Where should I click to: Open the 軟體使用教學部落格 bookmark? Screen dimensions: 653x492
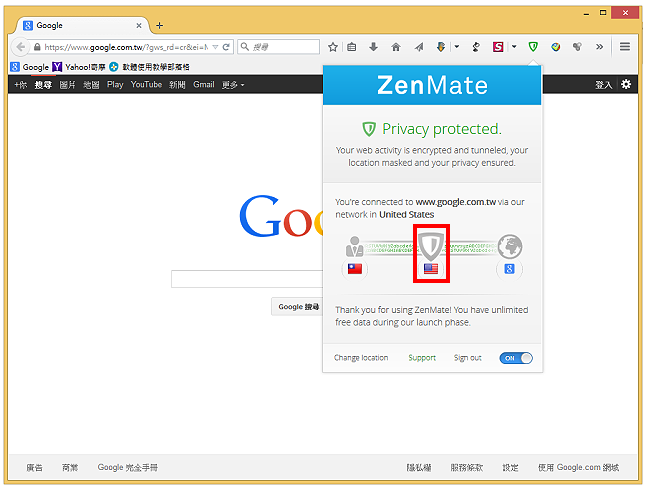coord(150,67)
